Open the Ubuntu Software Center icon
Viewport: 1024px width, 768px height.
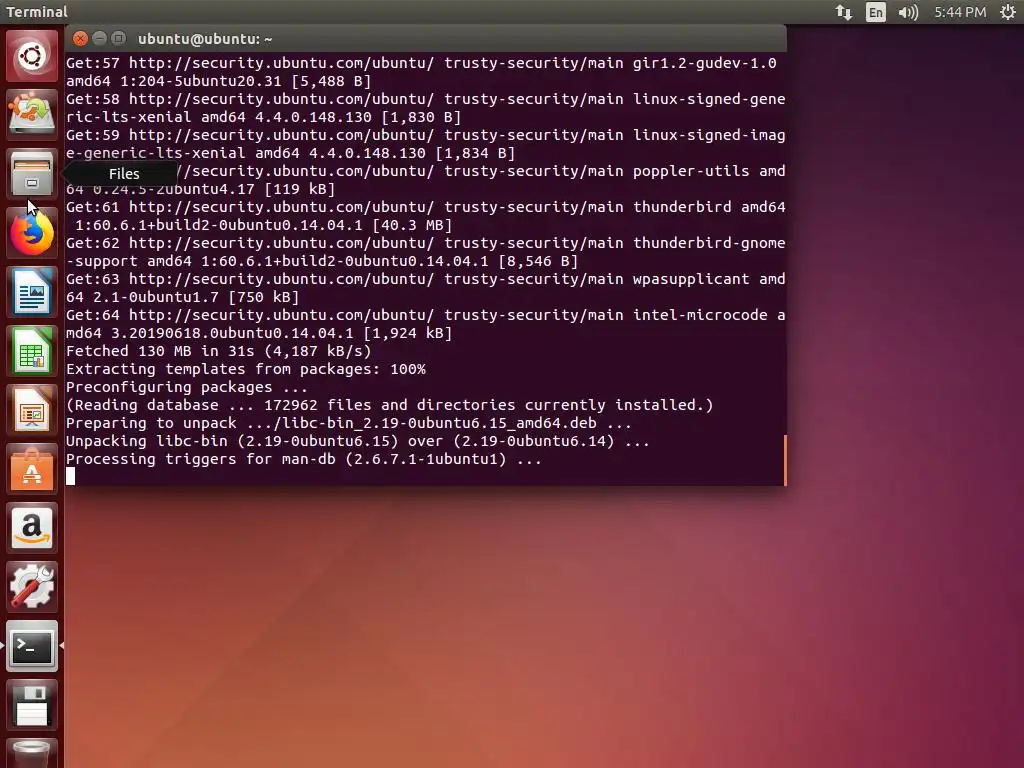tap(32, 469)
